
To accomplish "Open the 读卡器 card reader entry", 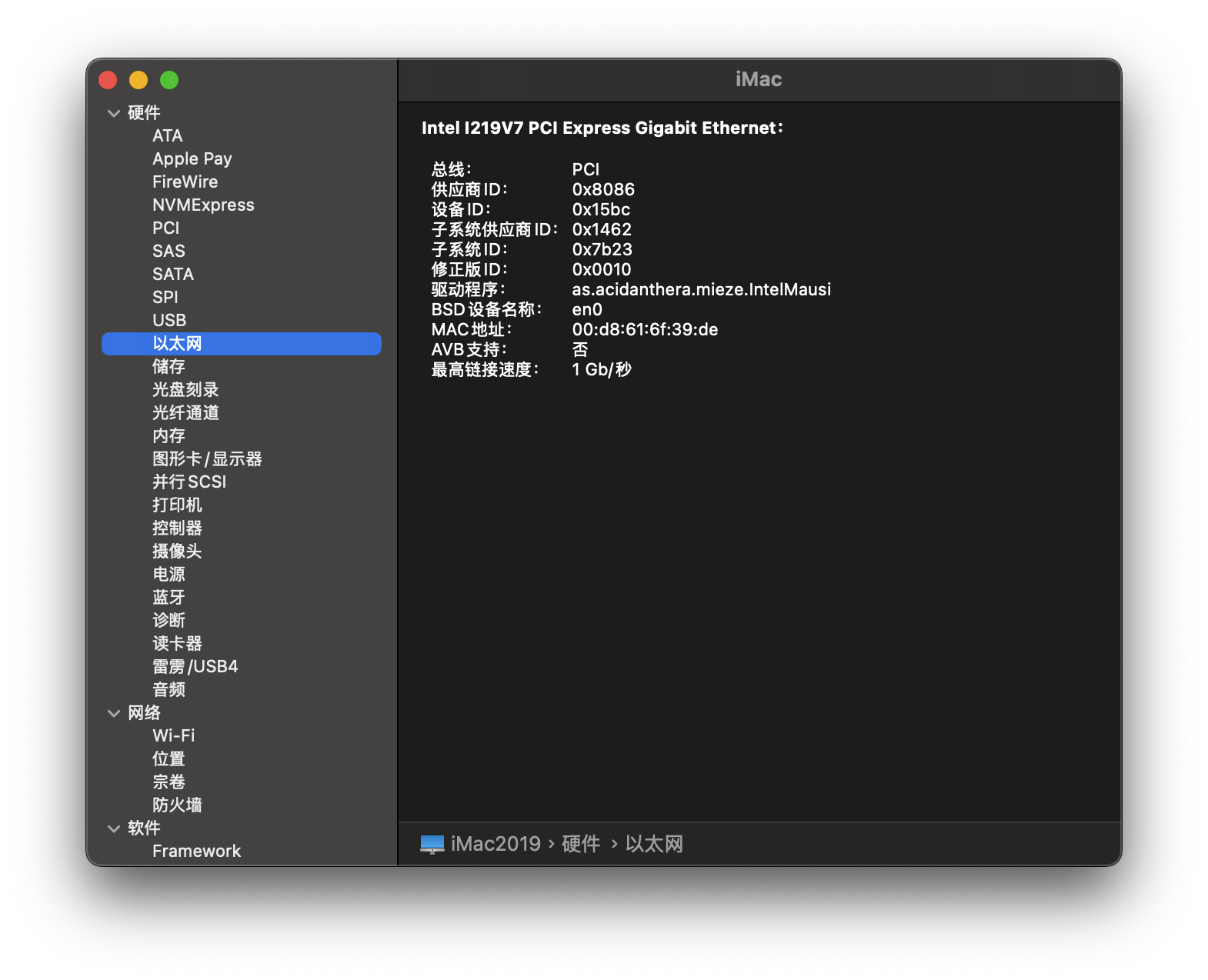I will 242,644.
